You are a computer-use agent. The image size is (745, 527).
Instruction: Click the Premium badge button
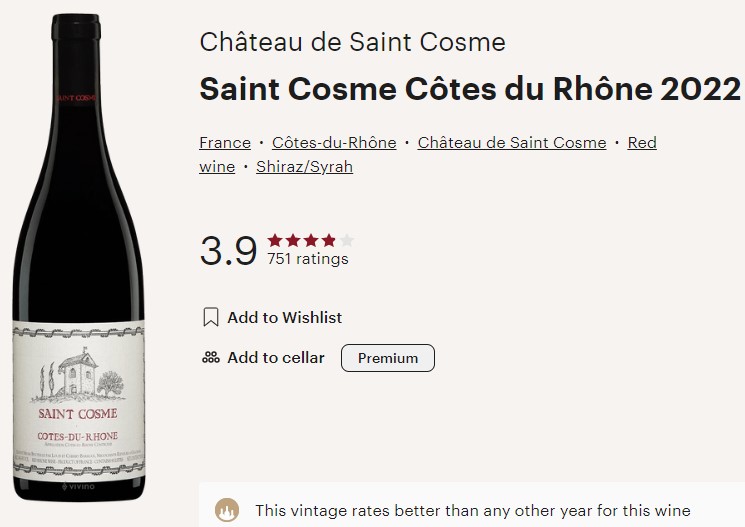[388, 358]
